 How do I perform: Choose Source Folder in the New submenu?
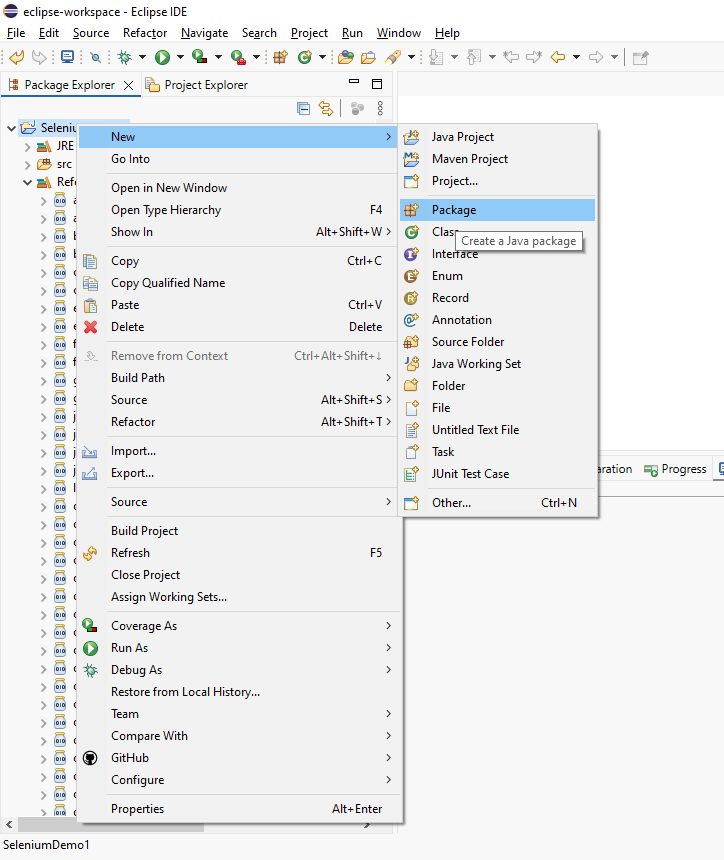pyautogui.click(x=497, y=342)
